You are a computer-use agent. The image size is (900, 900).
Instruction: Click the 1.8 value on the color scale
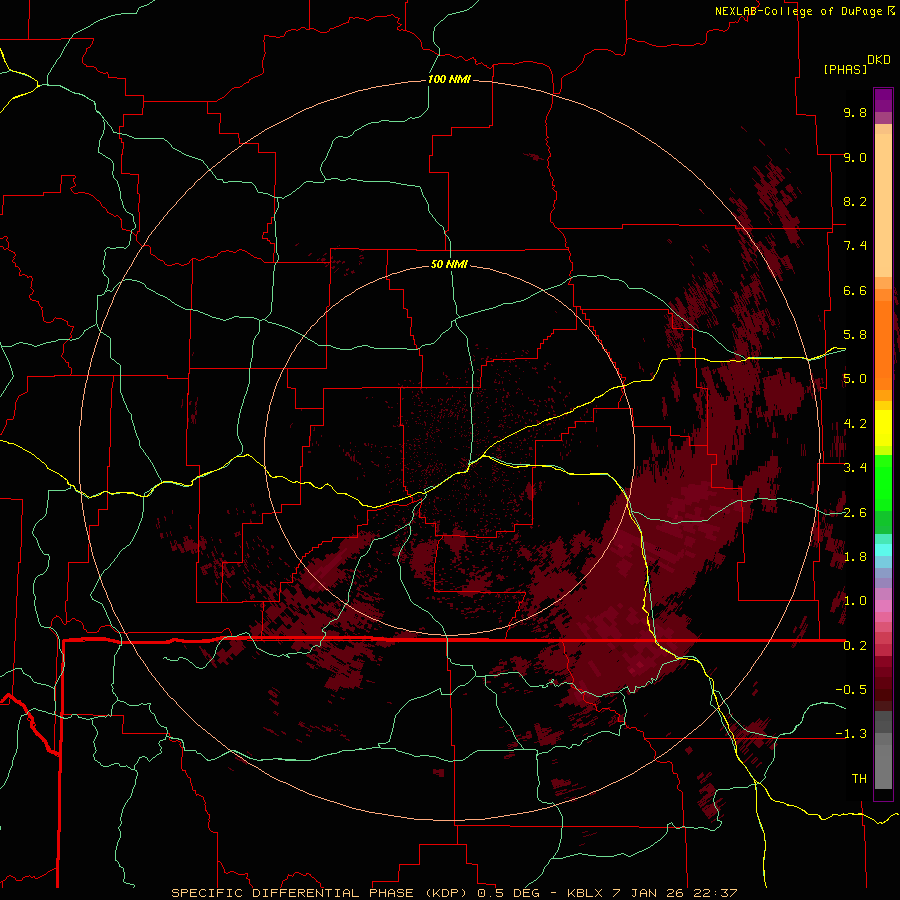(x=855, y=557)
